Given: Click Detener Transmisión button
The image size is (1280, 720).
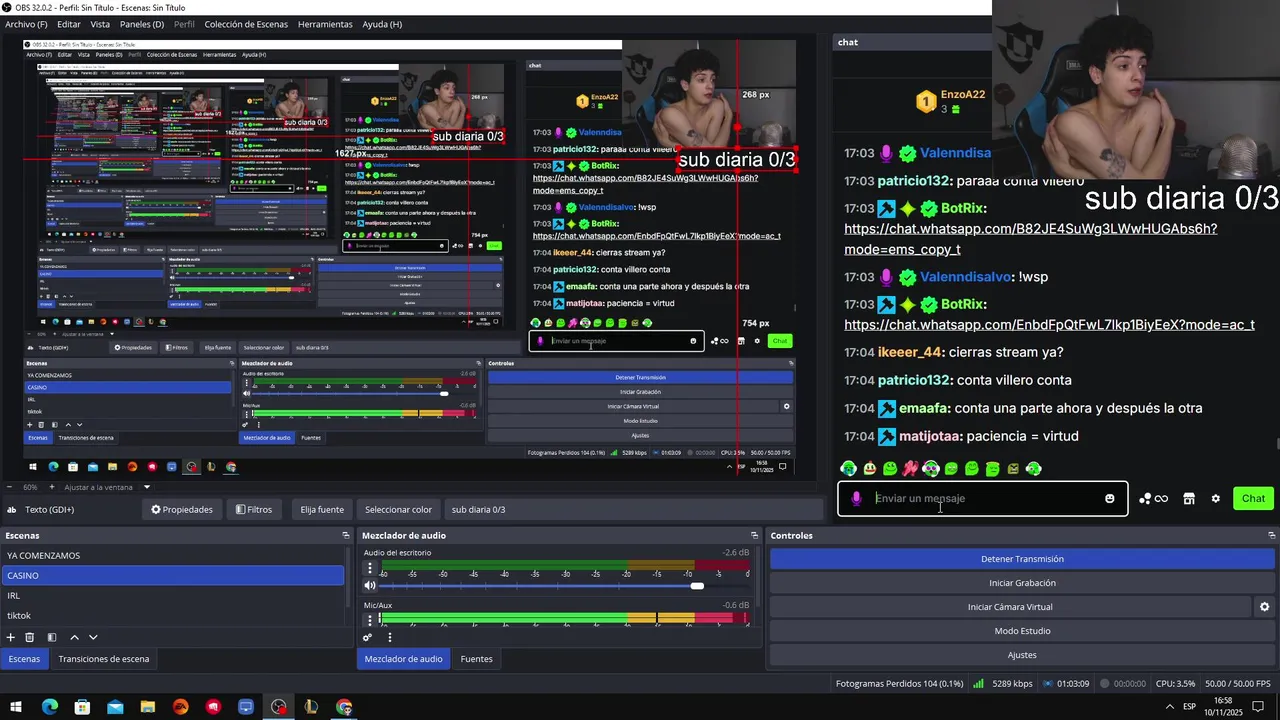Looking at the screenshot, I should 1022,559.
